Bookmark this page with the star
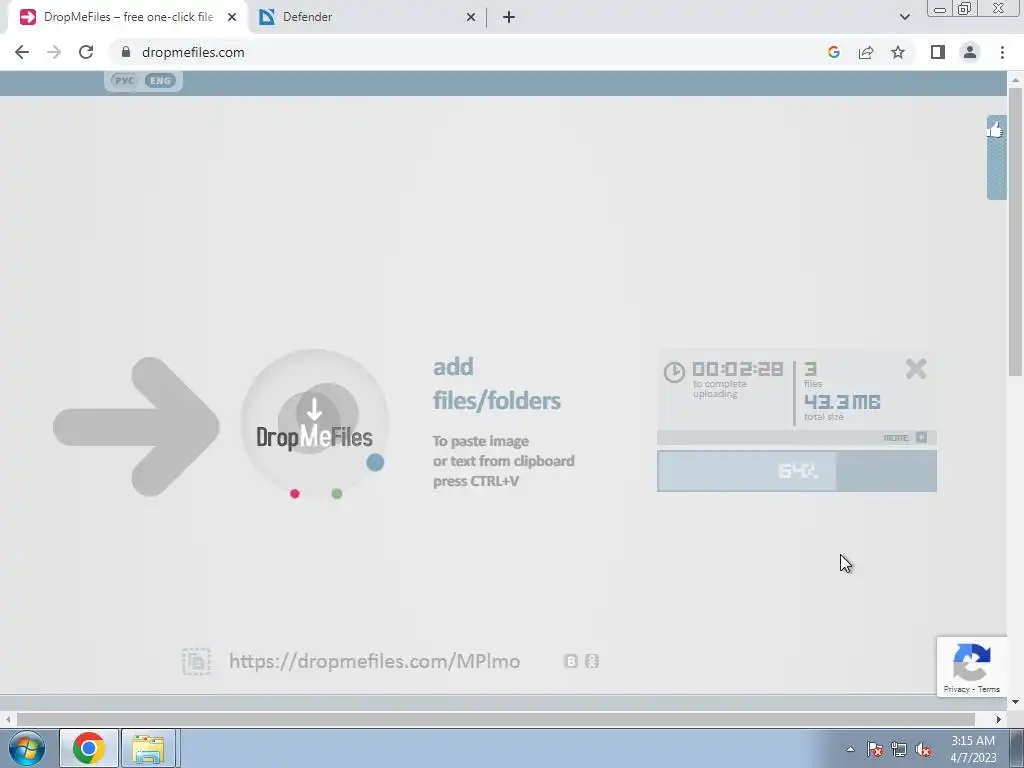Screen dimensions: 1024x768 click(x=898, y=52)
